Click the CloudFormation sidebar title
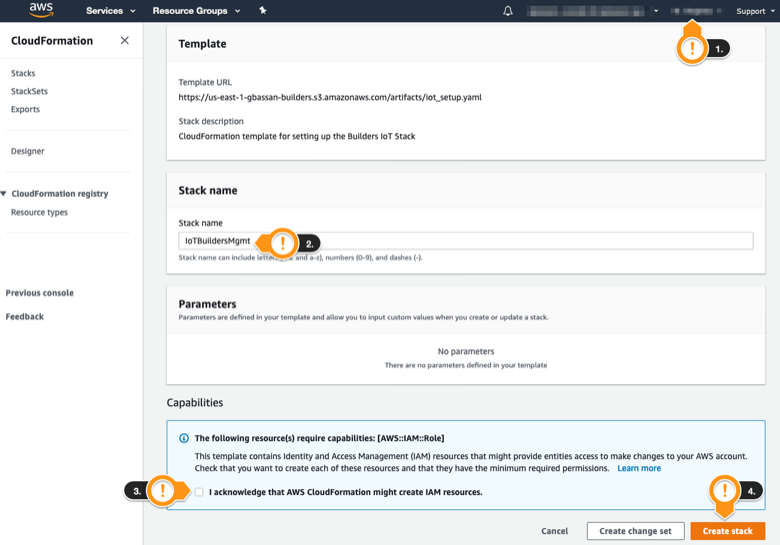This screenshot has height=545, width=780. [52, 41]
